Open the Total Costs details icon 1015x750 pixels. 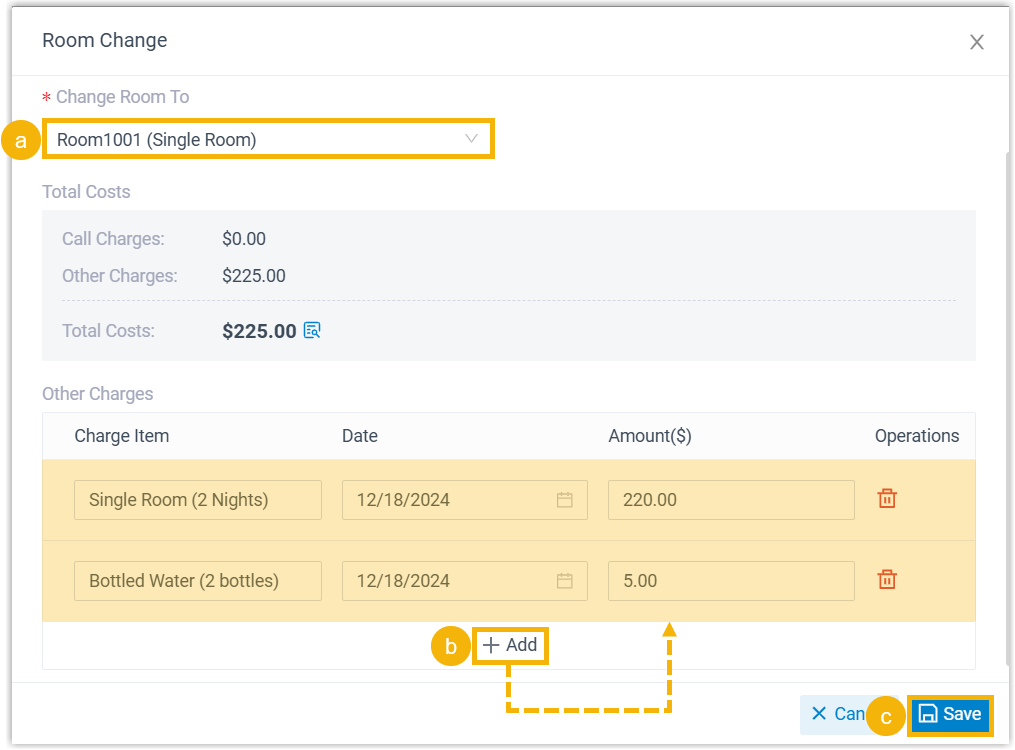point(312,331)
